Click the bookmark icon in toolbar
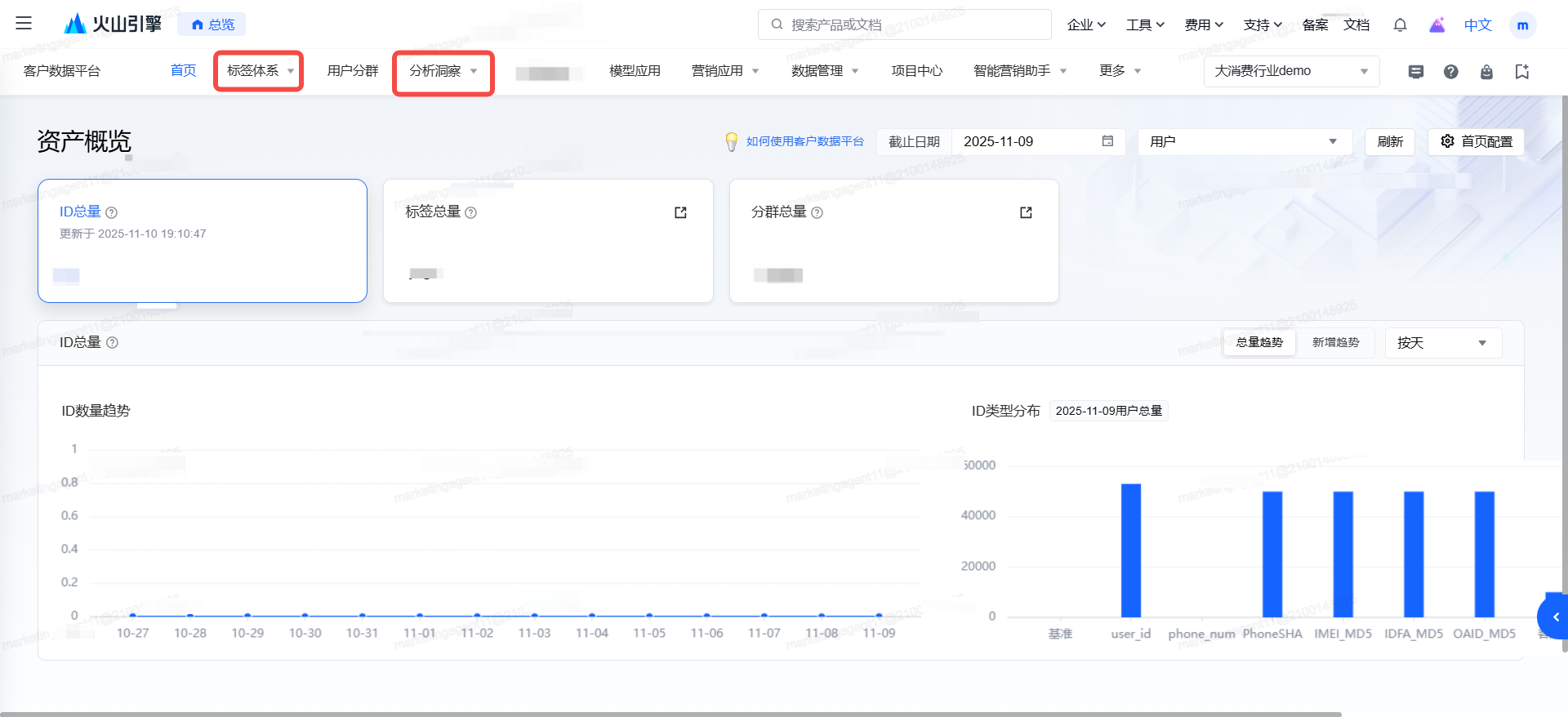Screen dimensions: 1568x717 click(1521, 72)
